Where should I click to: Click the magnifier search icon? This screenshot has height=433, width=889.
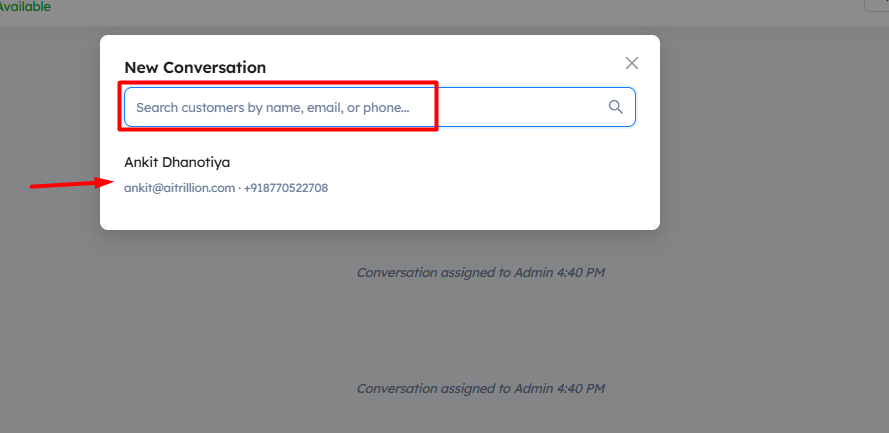click(x=616, y=107)
